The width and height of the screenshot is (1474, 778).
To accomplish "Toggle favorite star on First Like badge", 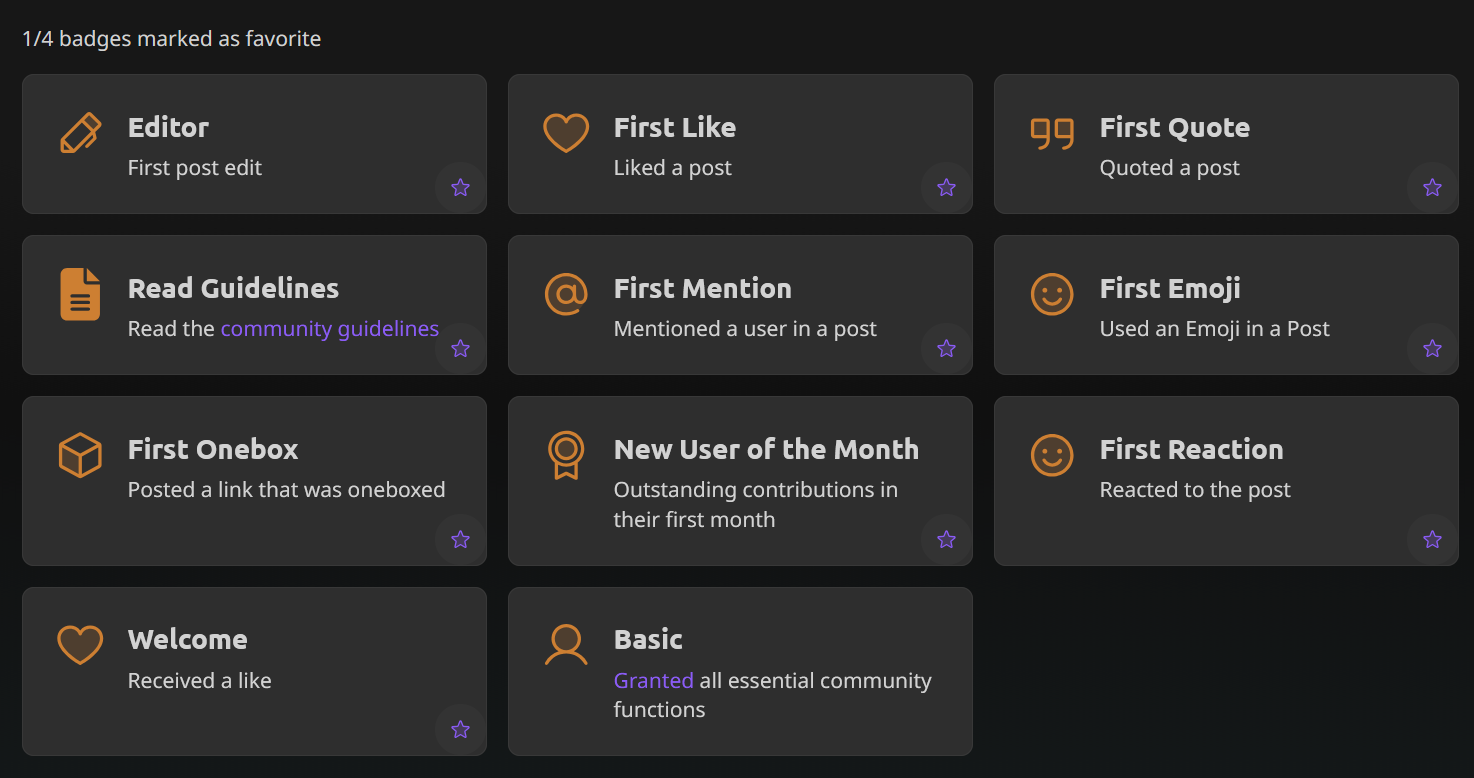I will (946, 187).
